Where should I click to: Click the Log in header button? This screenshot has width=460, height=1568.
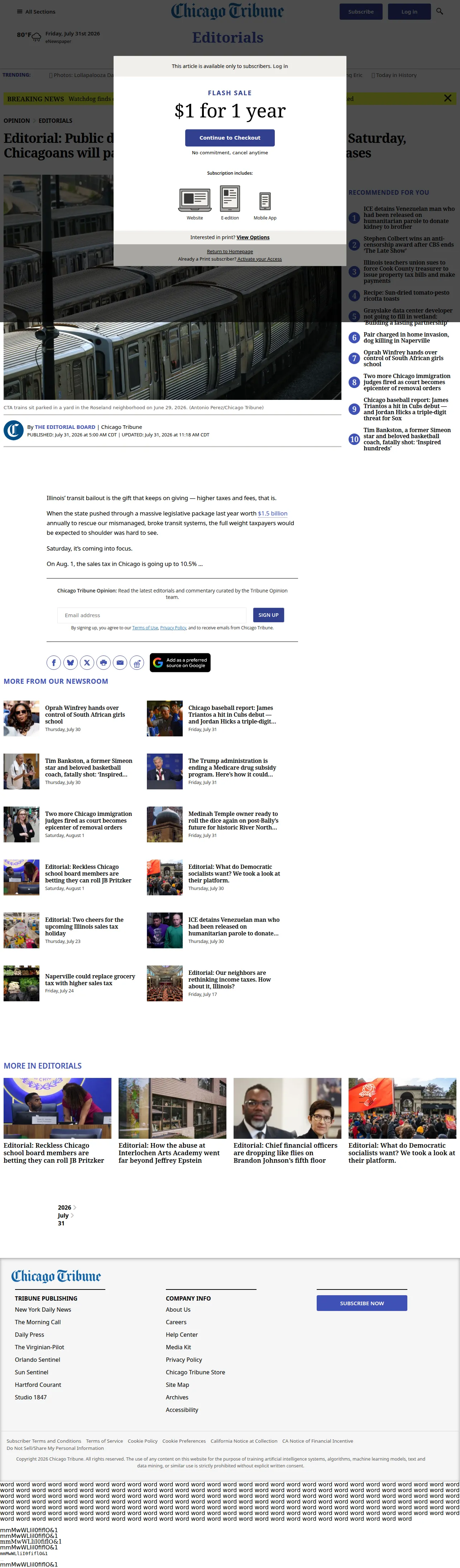[x=409, y=11]
